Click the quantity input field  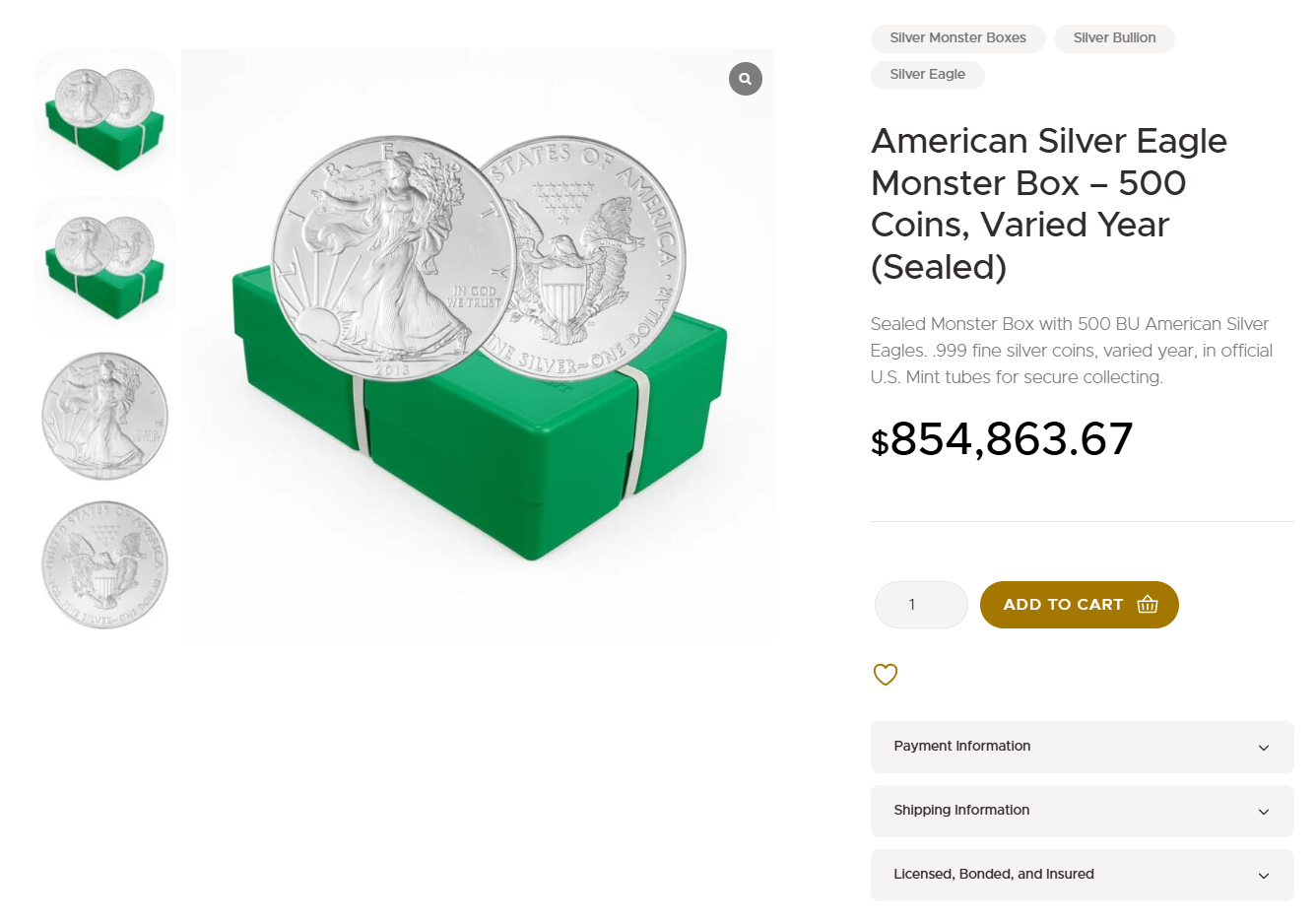[921, 605]
